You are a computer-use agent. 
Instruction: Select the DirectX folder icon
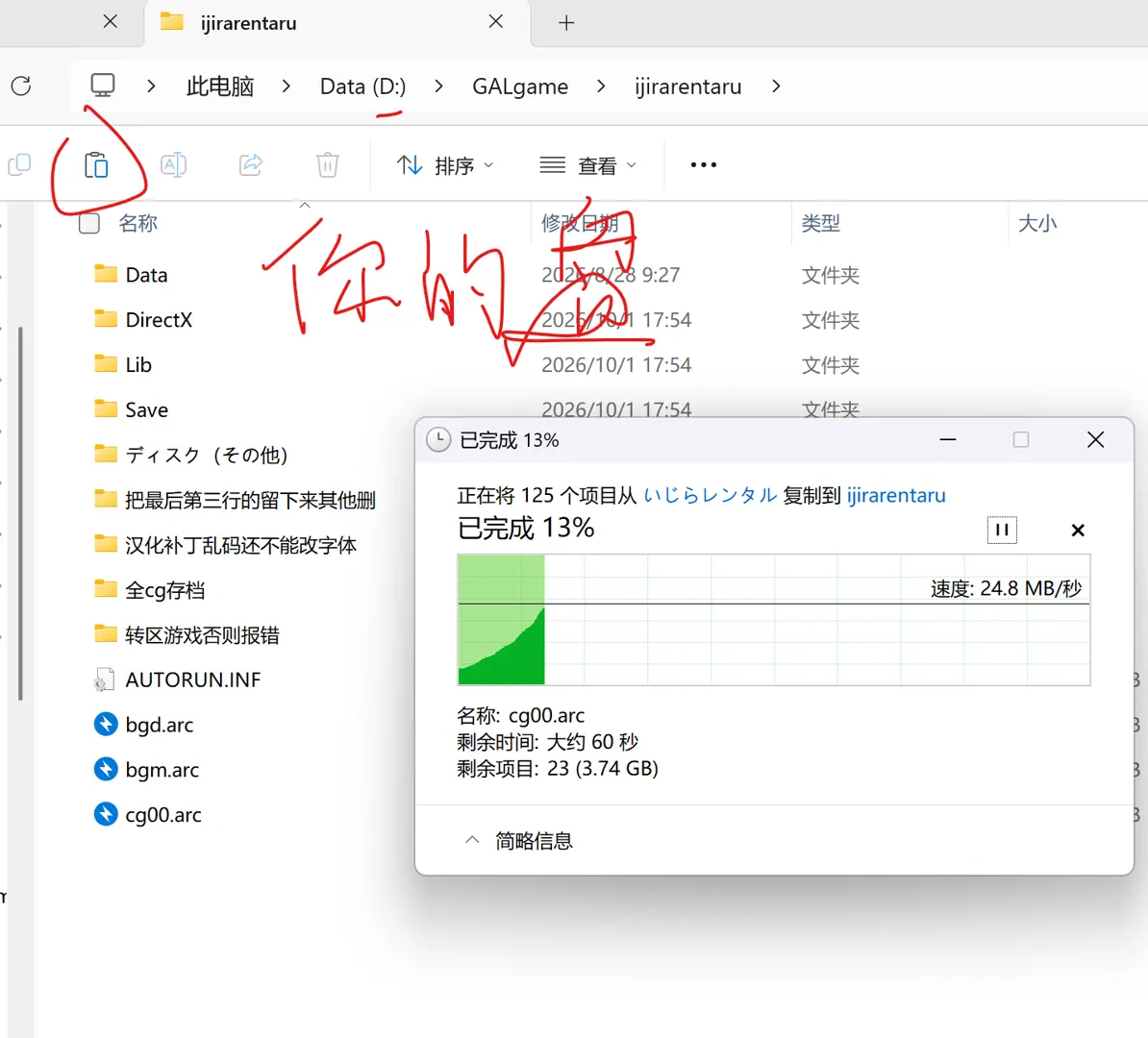click(106, 319)
